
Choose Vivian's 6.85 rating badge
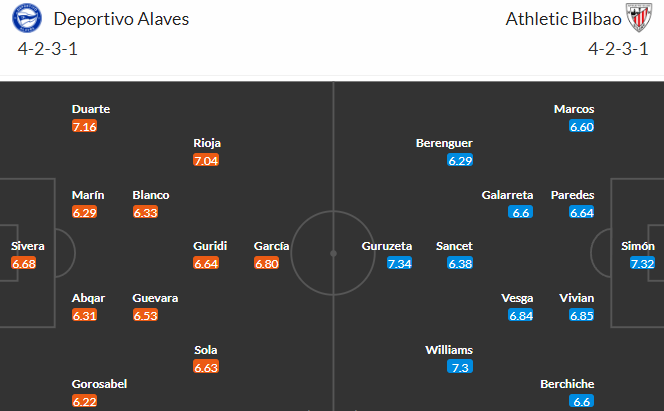(x=581, y=315)
